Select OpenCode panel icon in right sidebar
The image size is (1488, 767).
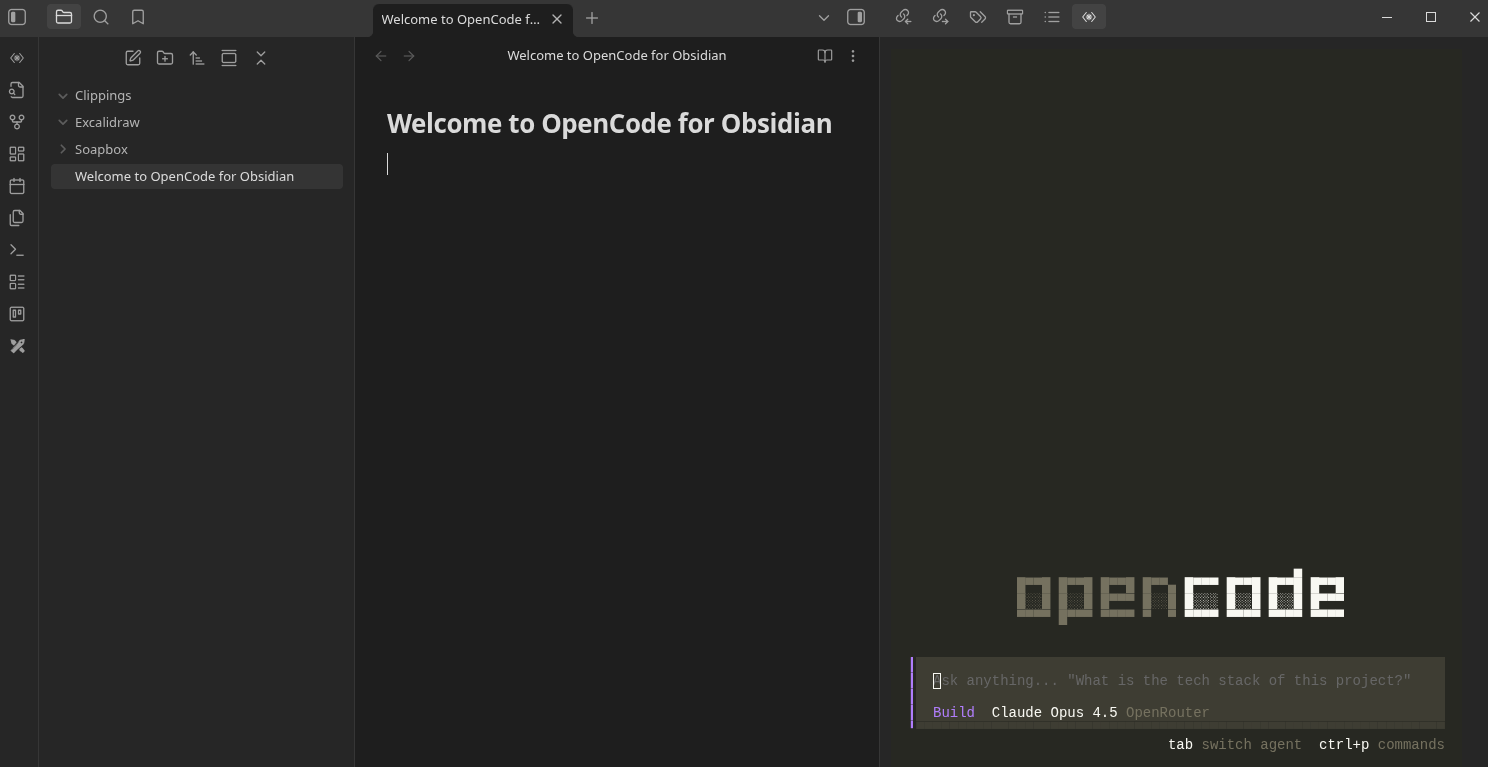tap(1089, 17)
